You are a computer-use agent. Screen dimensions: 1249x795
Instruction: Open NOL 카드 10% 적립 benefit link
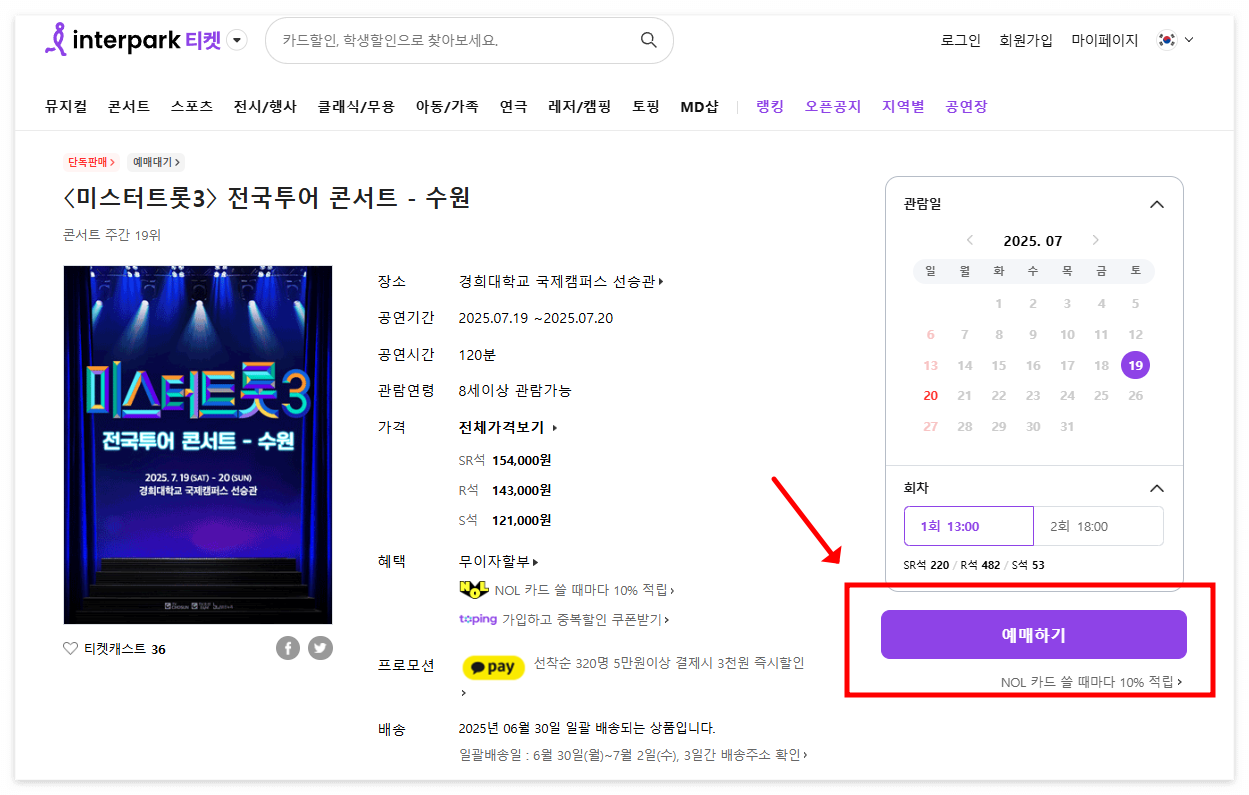[584, 590]
